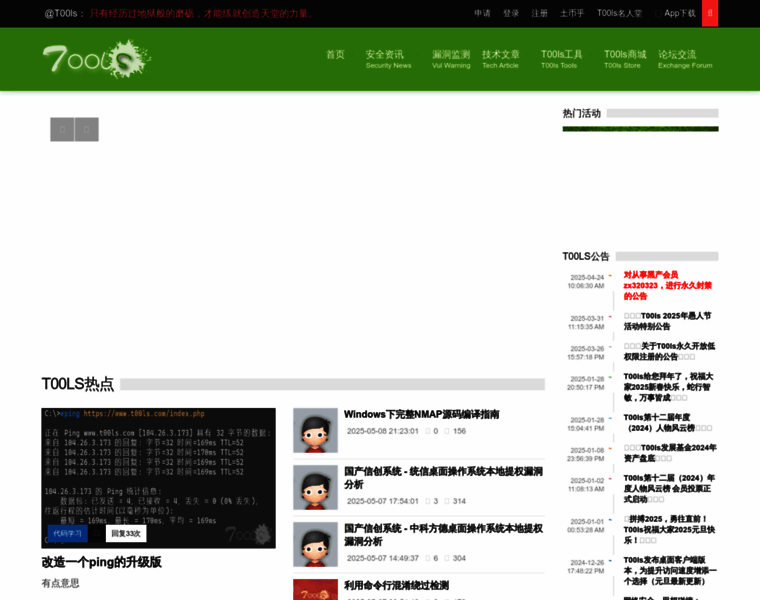
Task: Open the 首页 navigation tab
Action: 335,54
